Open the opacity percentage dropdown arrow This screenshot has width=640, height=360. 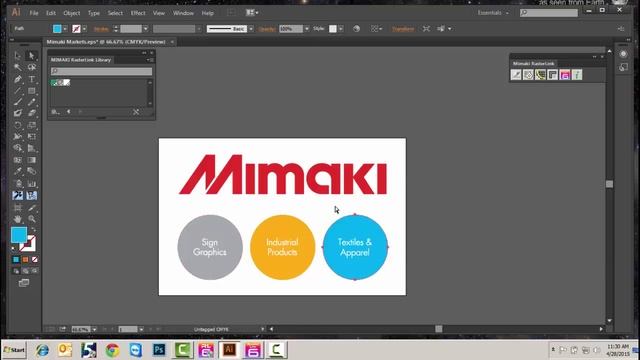307,29
